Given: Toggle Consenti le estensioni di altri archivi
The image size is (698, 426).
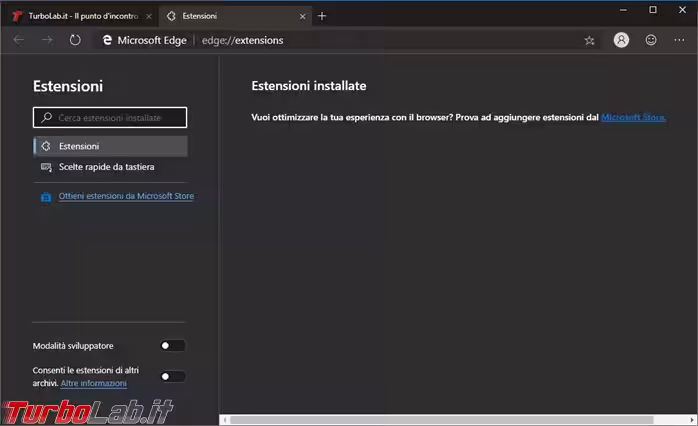Looking at the screenshot, I should pyautogui.click(x=173, y=376).
